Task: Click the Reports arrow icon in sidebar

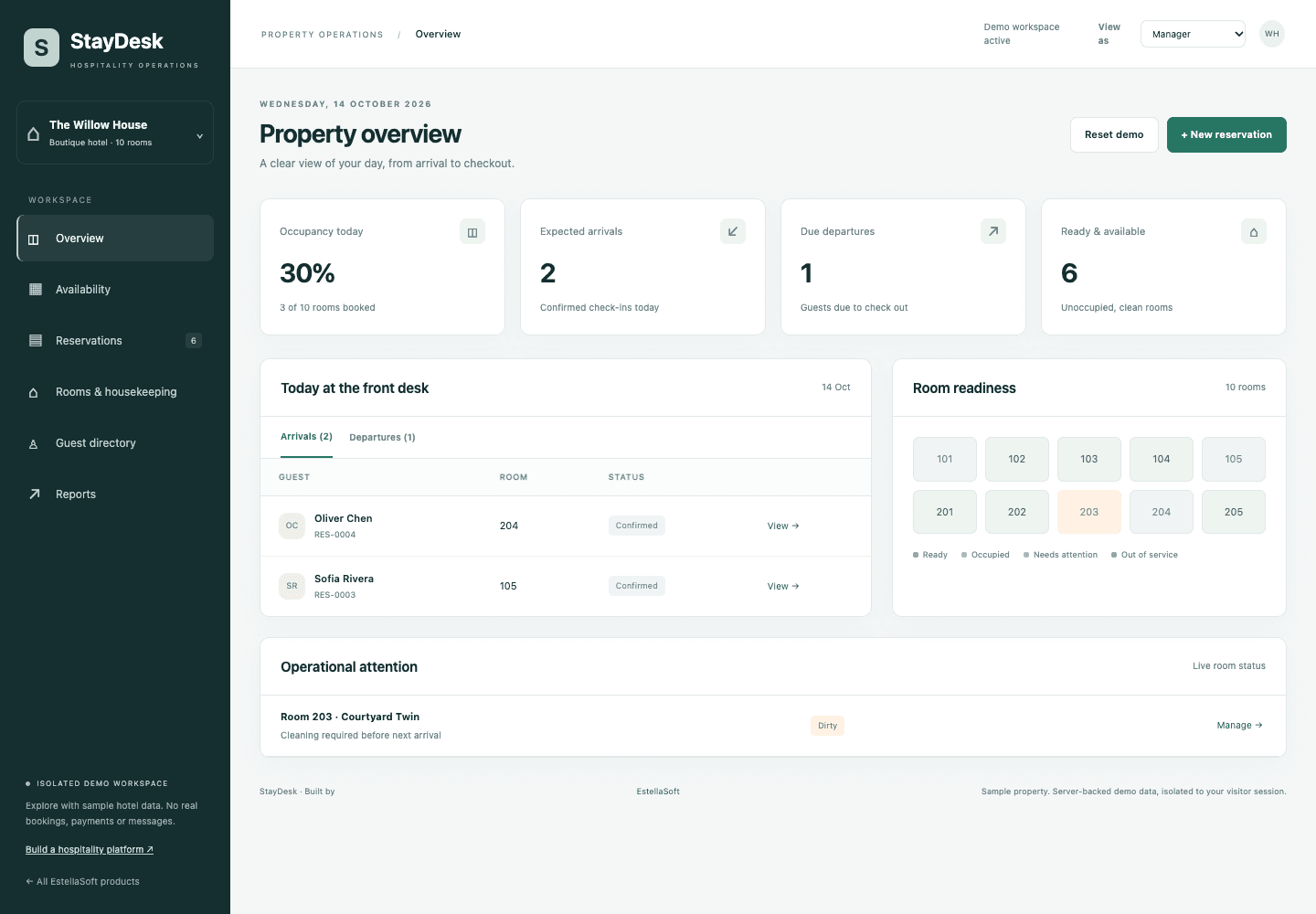Action: click(x=35, y=494)
